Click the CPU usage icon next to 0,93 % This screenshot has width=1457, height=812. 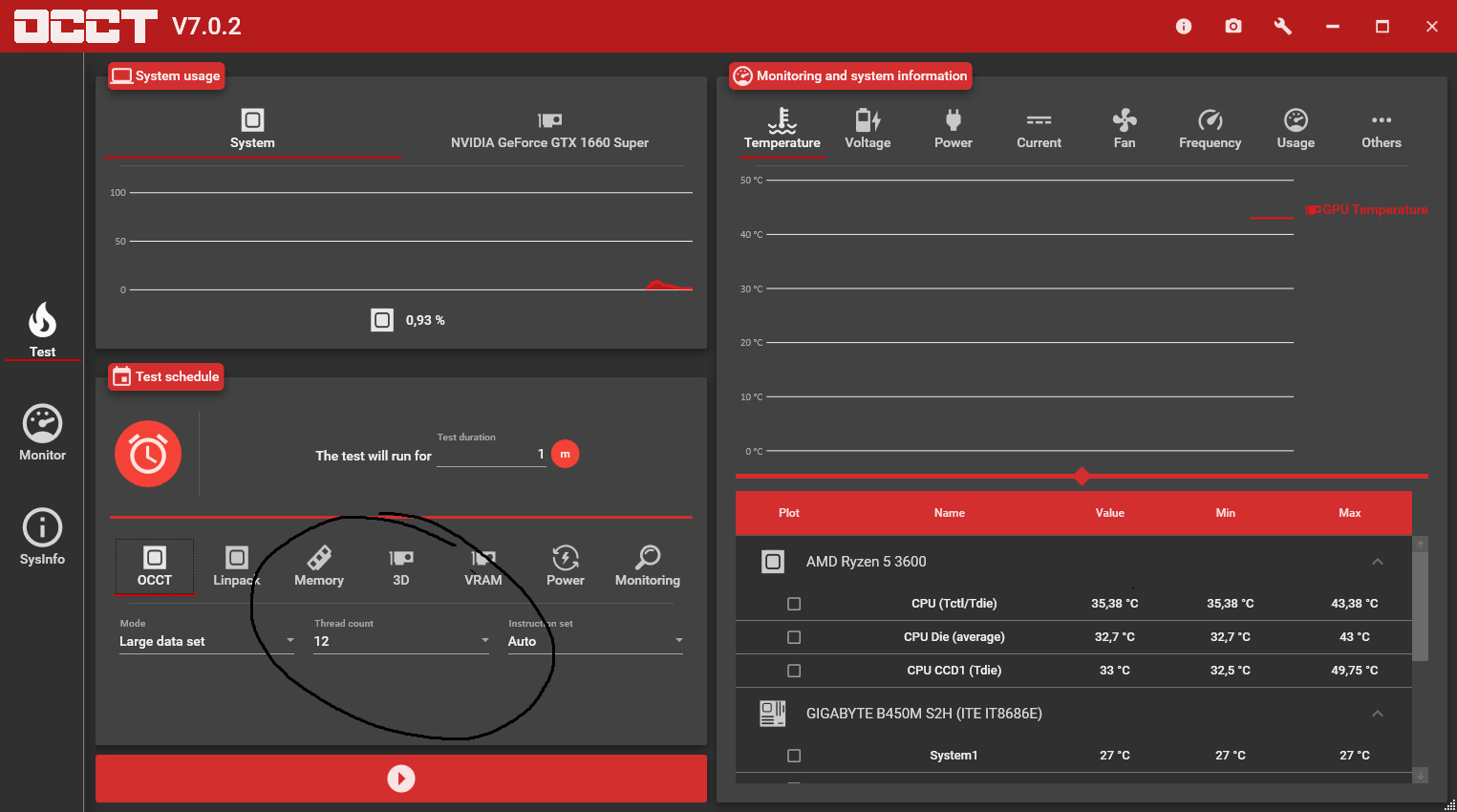click(382, 320)
